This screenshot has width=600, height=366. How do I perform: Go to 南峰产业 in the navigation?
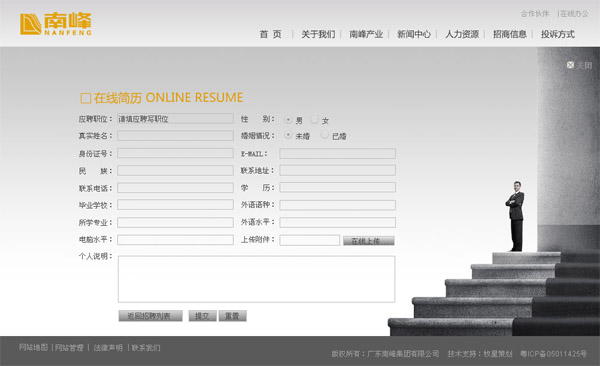(x=366, y=34)
